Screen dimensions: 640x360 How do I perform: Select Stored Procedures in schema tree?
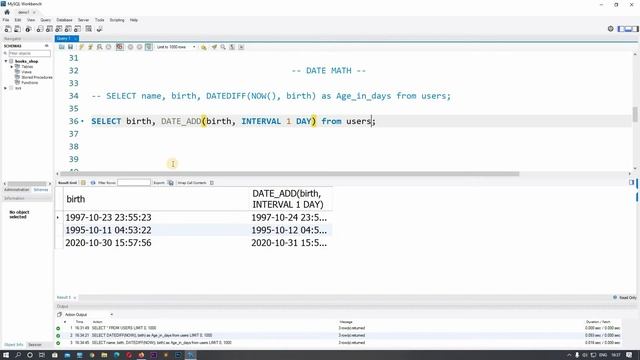(37, 77)
